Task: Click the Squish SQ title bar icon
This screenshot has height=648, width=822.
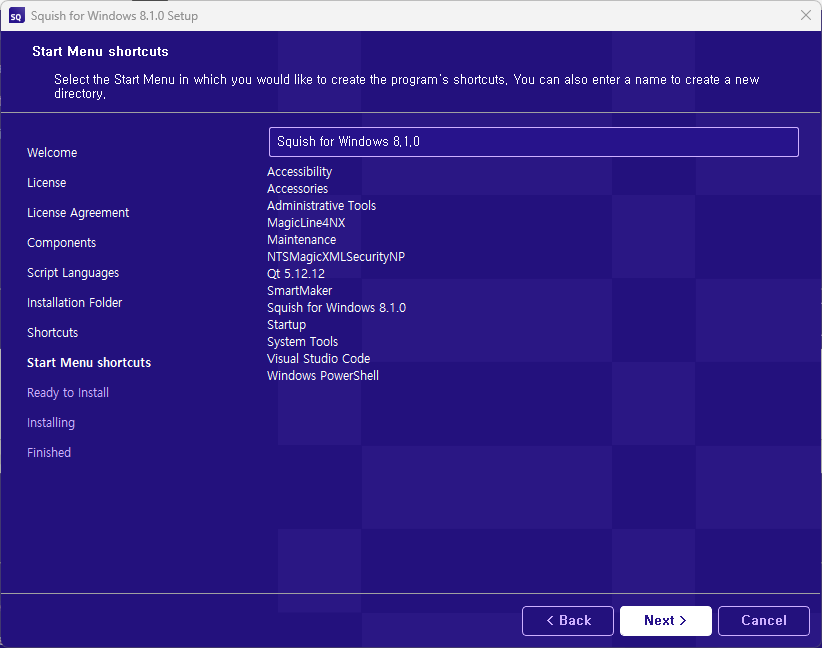Action: (16, 16)
